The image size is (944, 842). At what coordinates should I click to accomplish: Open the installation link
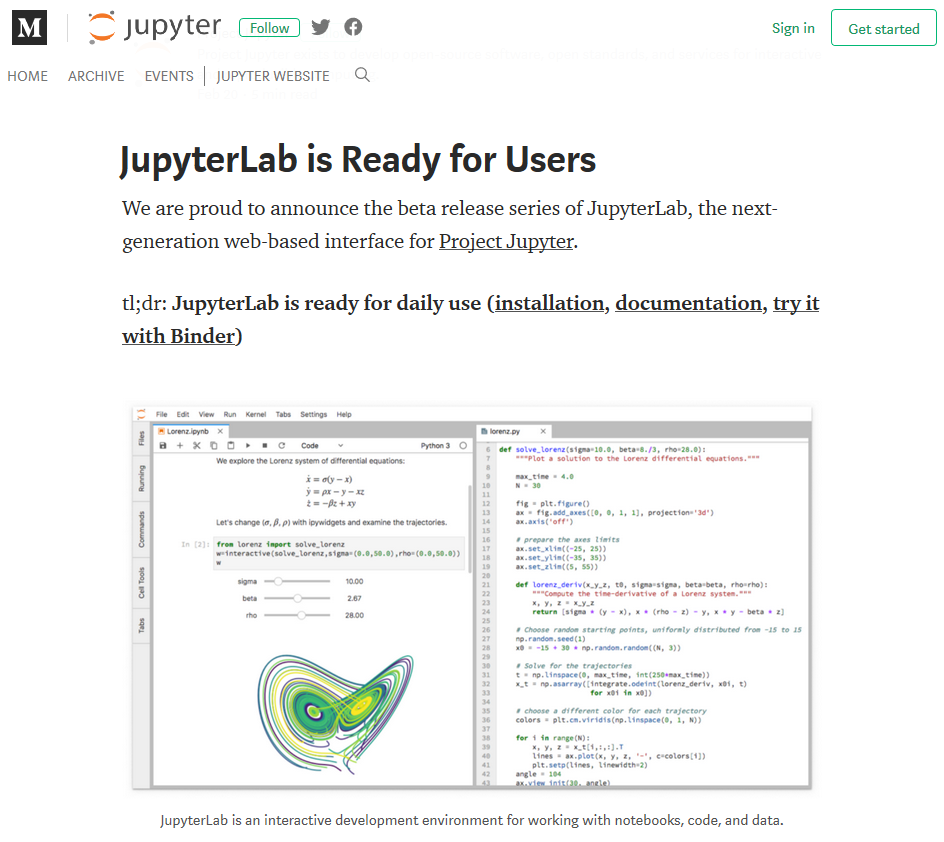click(549, 303)
